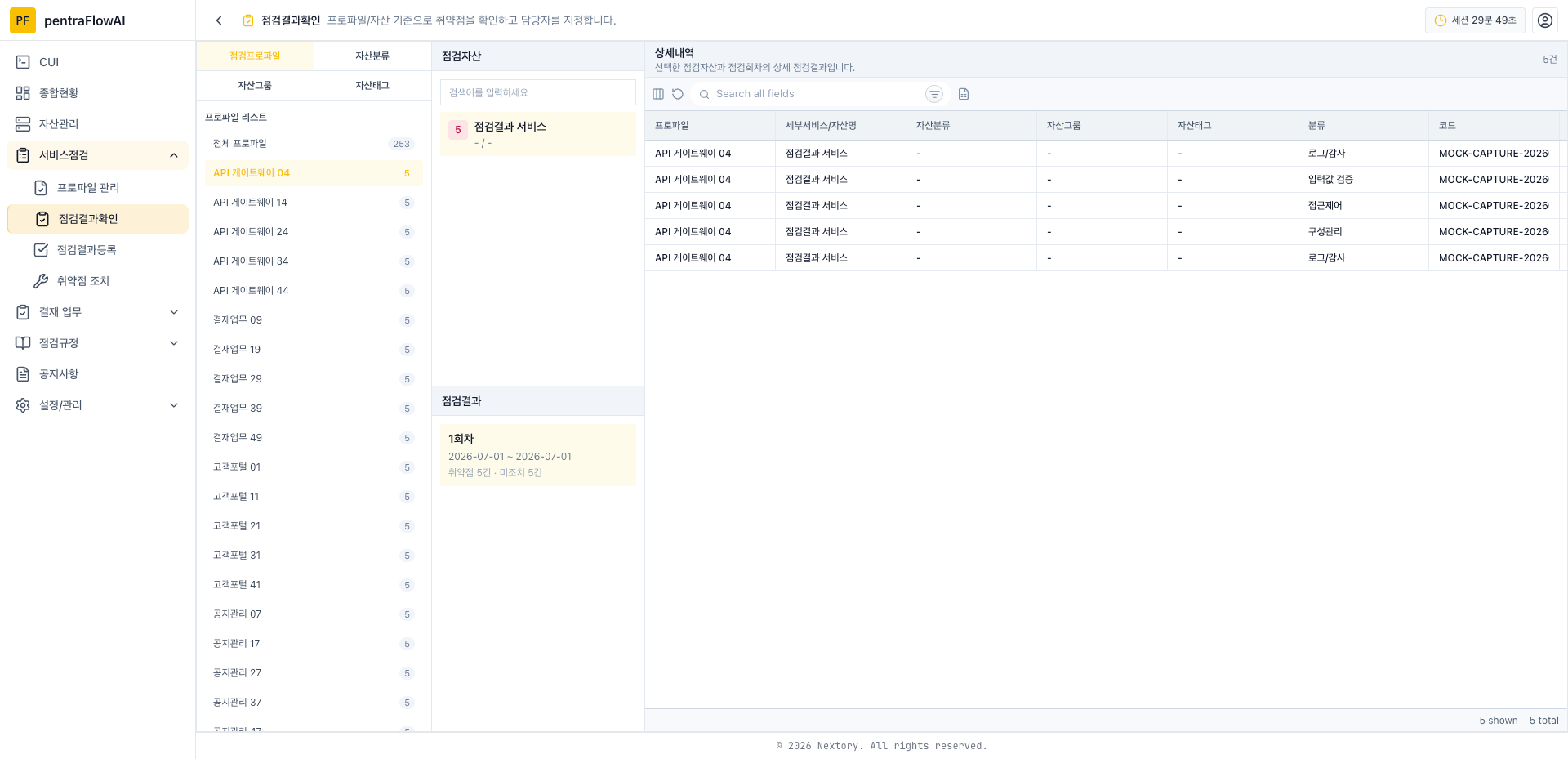Image resolution: width=1568 pixels, height=759 pixels.
Task: Click the 분류 column header
Action: coord(1364,126)
